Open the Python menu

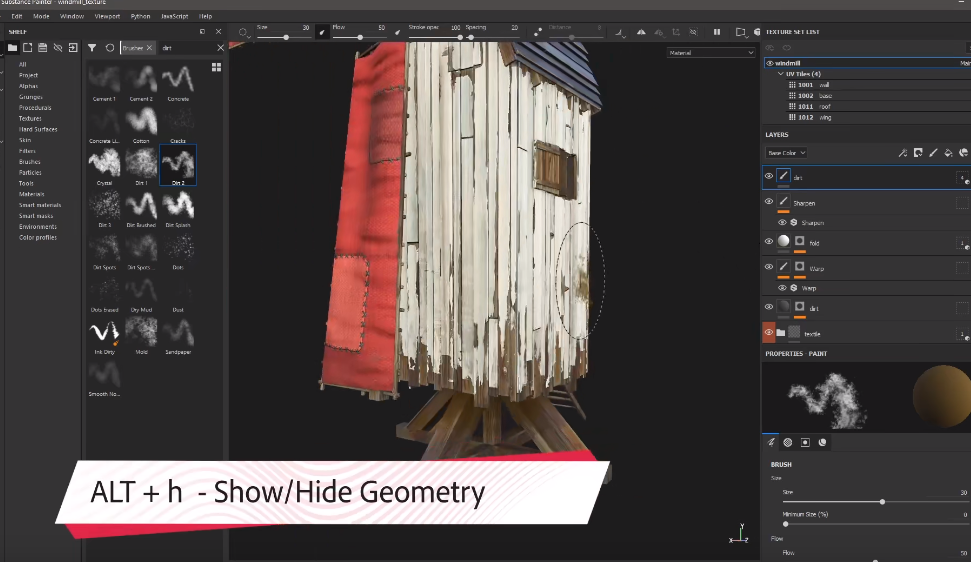pyautogui.click(x=141, y=16)
